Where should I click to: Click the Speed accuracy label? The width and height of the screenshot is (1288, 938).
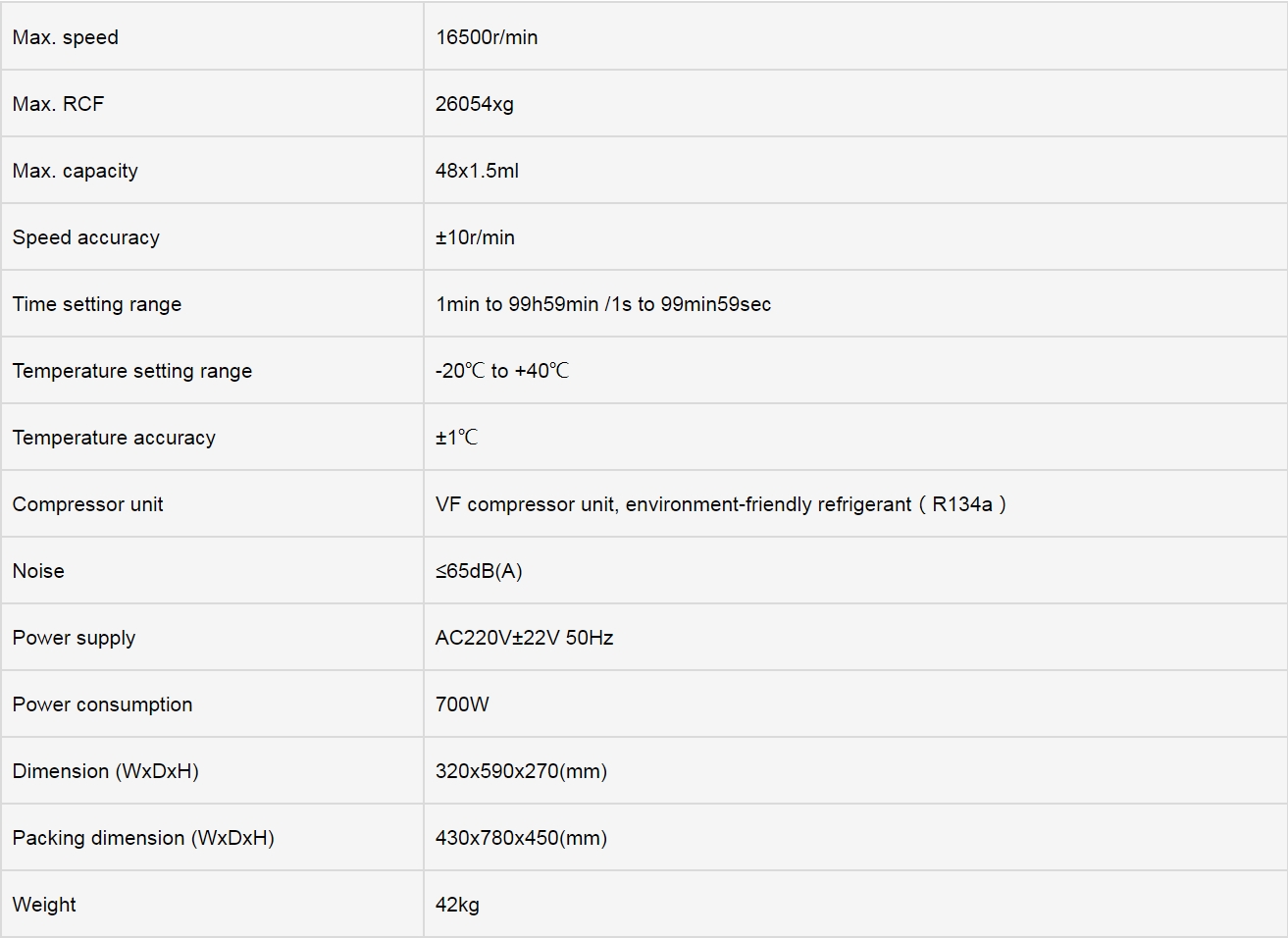tap(85, 237)
